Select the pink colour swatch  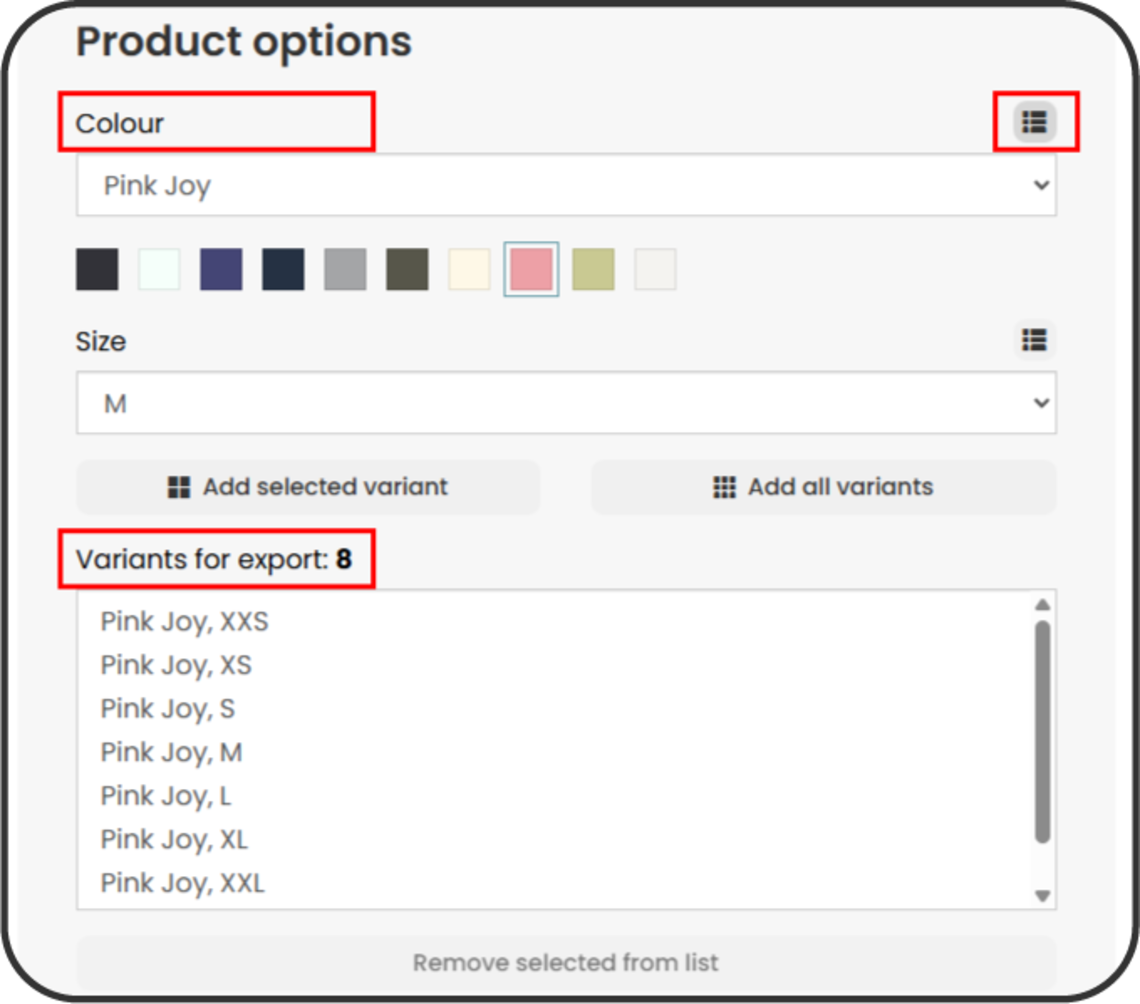[531, 270]
